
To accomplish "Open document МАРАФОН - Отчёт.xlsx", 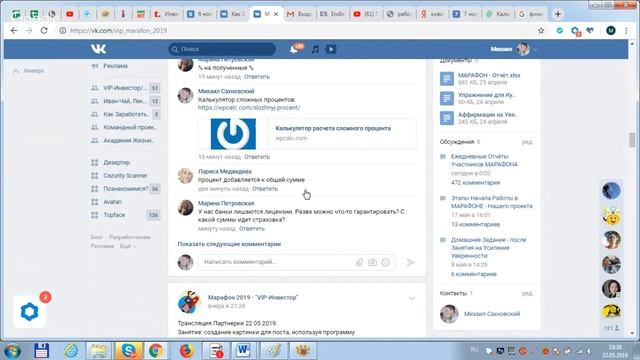I will click(x=489, y=76).
